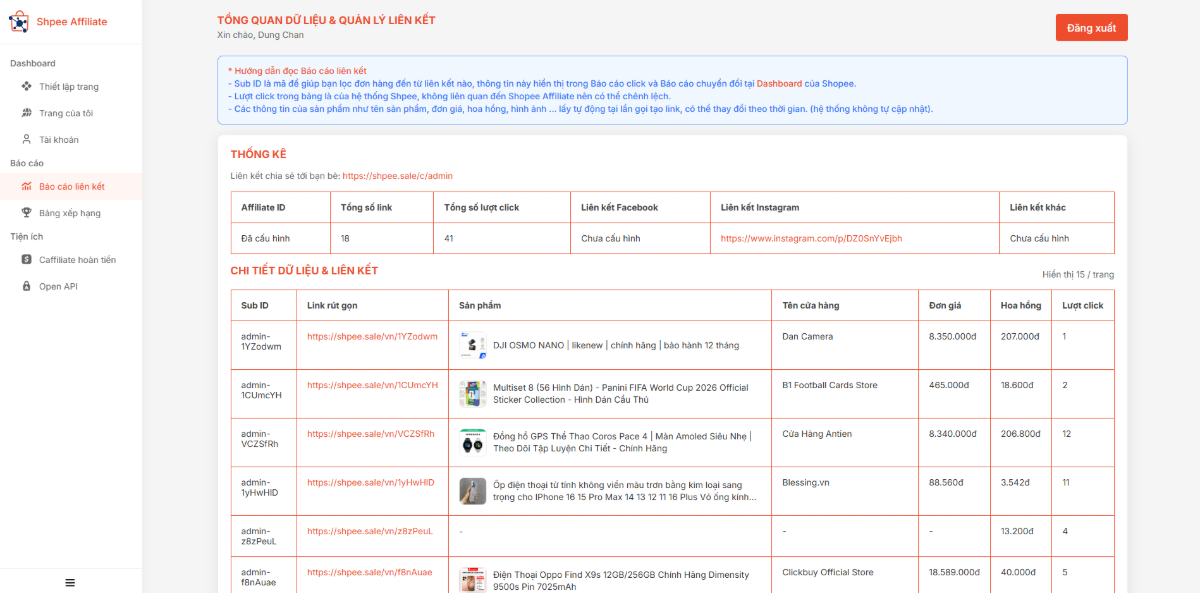1200x593 pixels.
Task: Click the DJI OSMO NANO product thumbnail
Action: coord(473,345)
